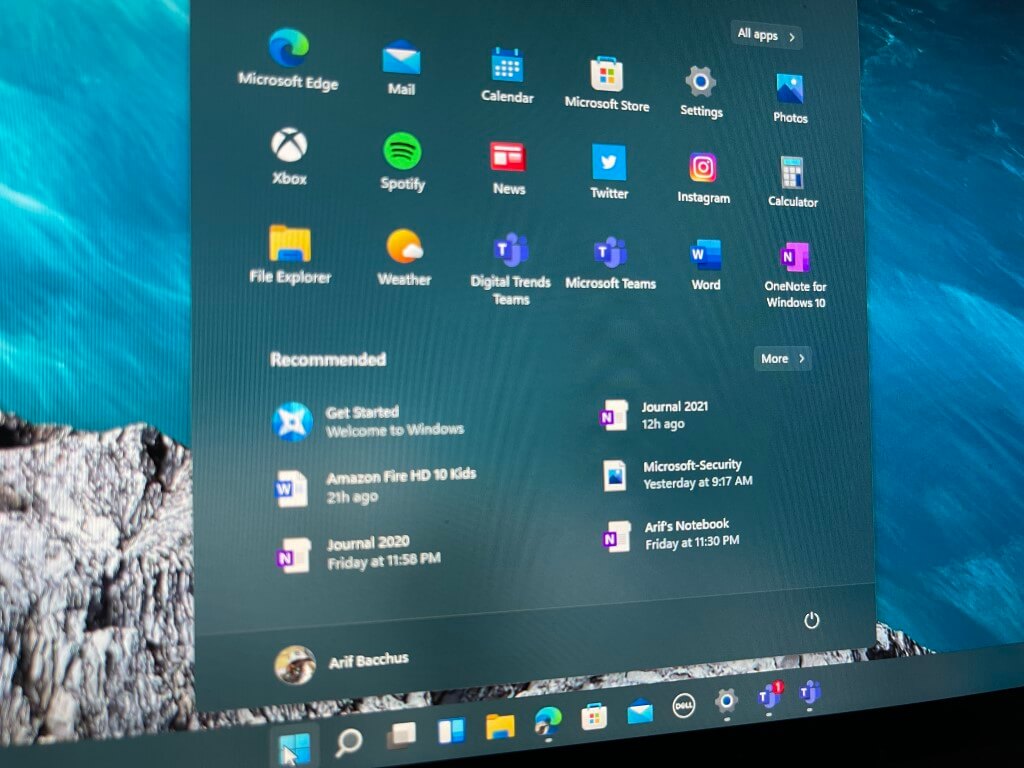The width and height of the screenshot is (1024, 768).
Task: Open the Instagram app
Action: point(703,166)
